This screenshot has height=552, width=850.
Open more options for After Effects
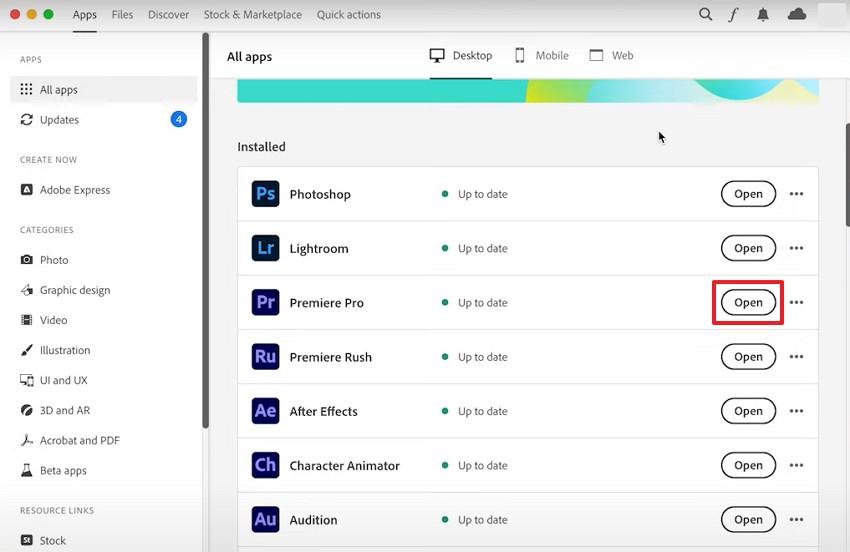(x=796, y=410)
